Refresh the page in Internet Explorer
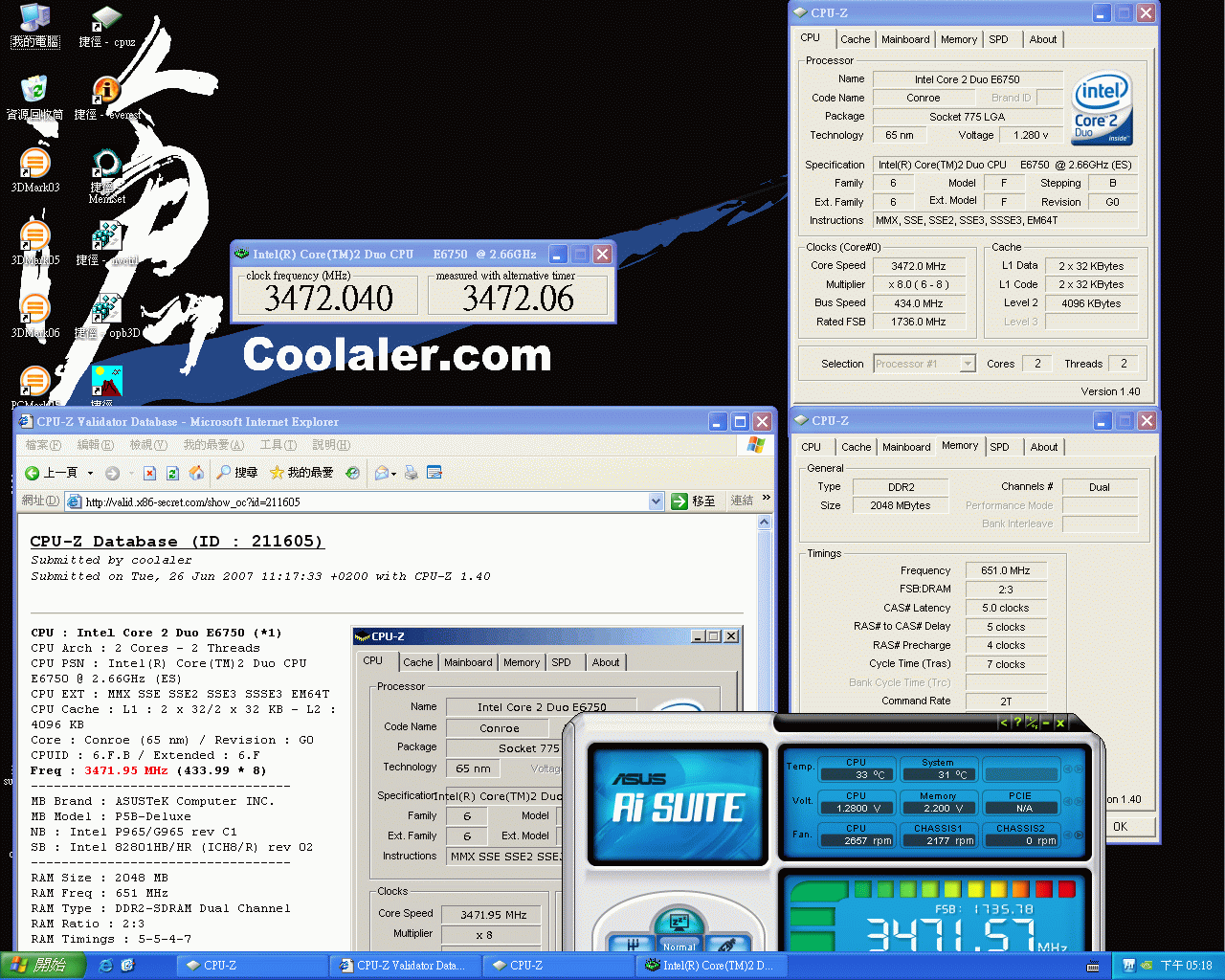This screenshot has width=1225, height=980. click(172, 473)
